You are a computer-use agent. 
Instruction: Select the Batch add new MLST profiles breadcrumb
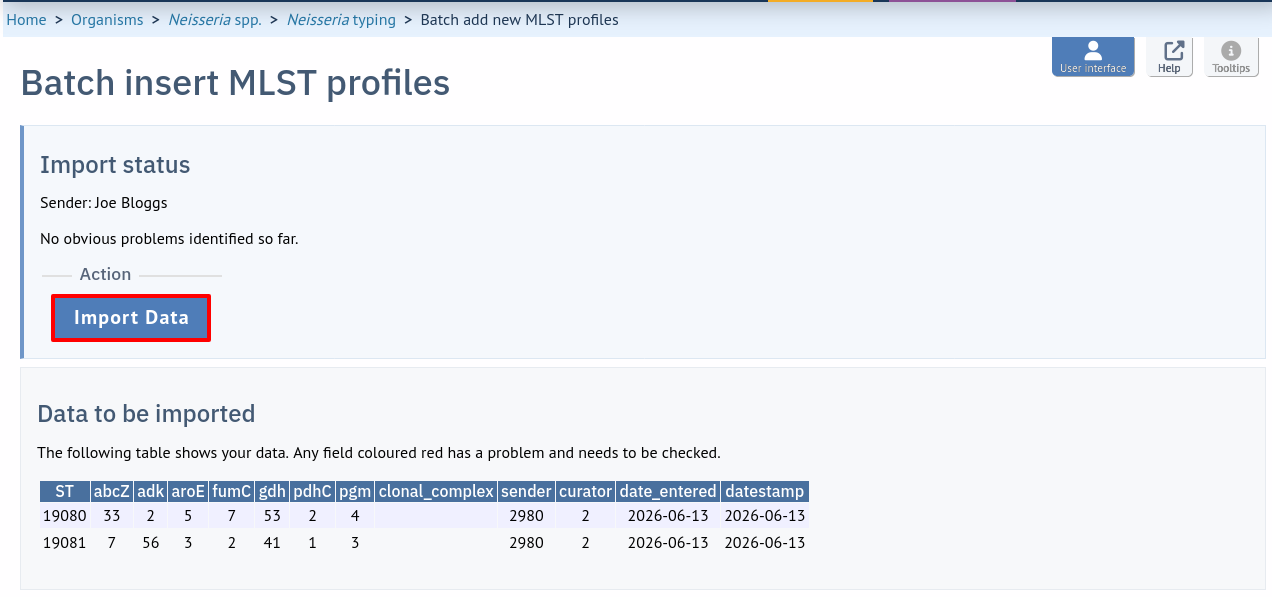519,20
